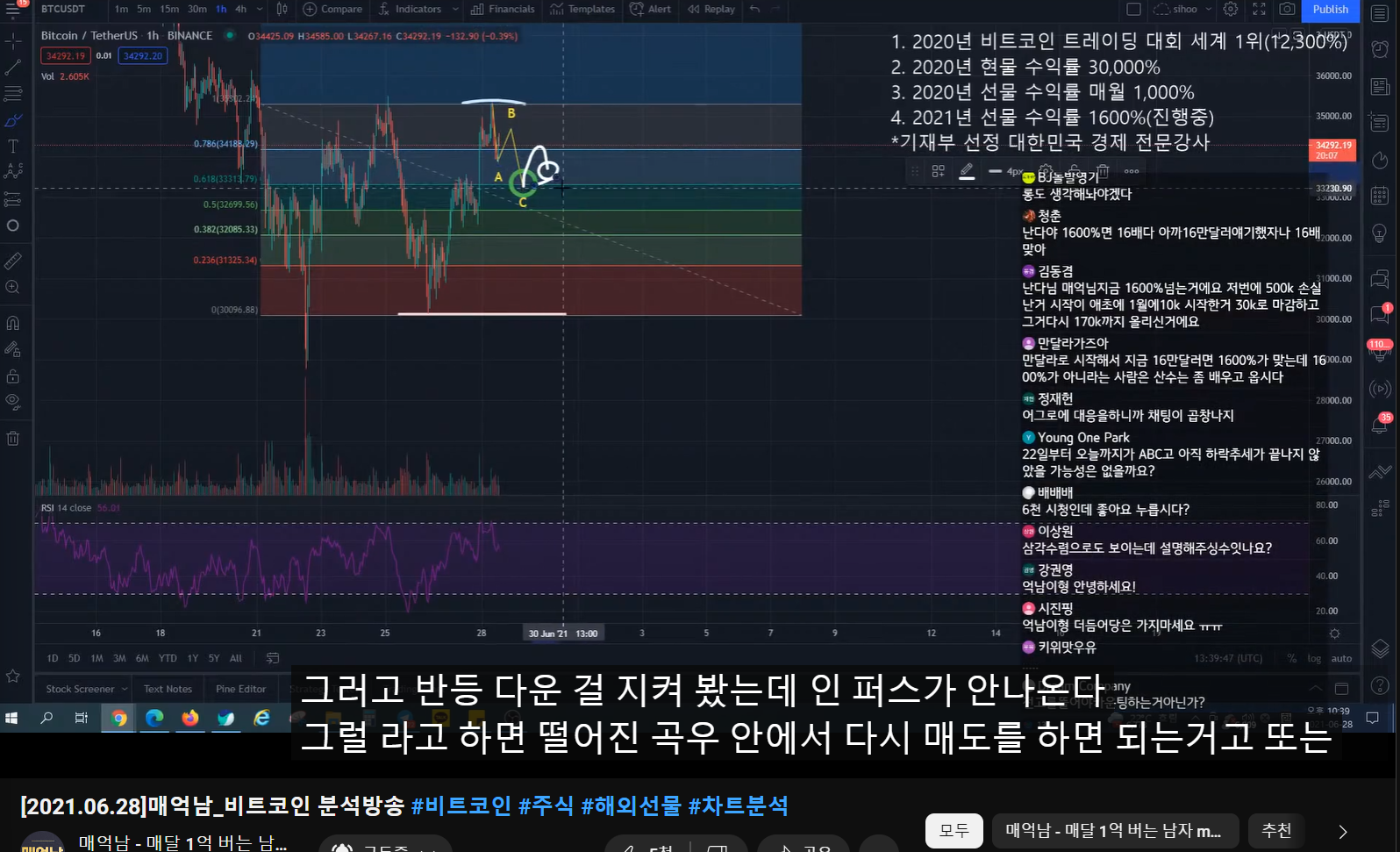The height and width of the screenshot is (852, 1400).
Task: Open Chrome from the taskbar
Action: click(118, 718)
